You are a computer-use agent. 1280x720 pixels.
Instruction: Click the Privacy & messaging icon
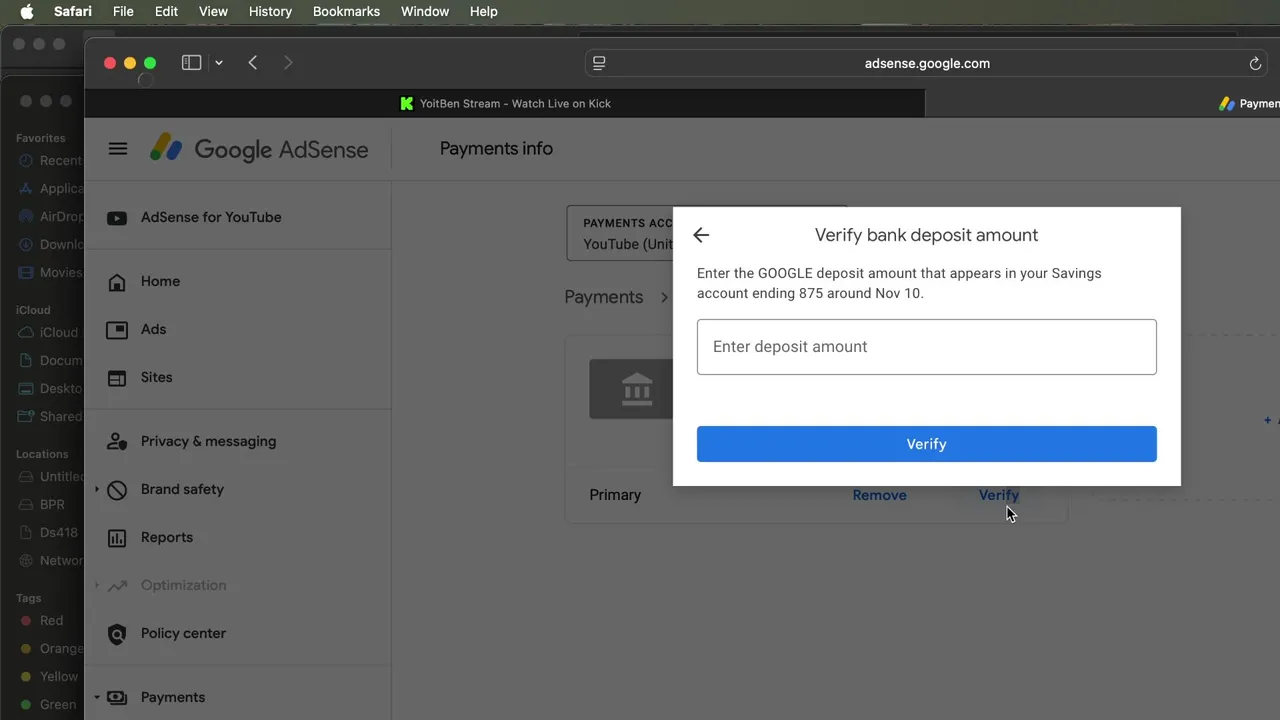click(x=117, y=442)
